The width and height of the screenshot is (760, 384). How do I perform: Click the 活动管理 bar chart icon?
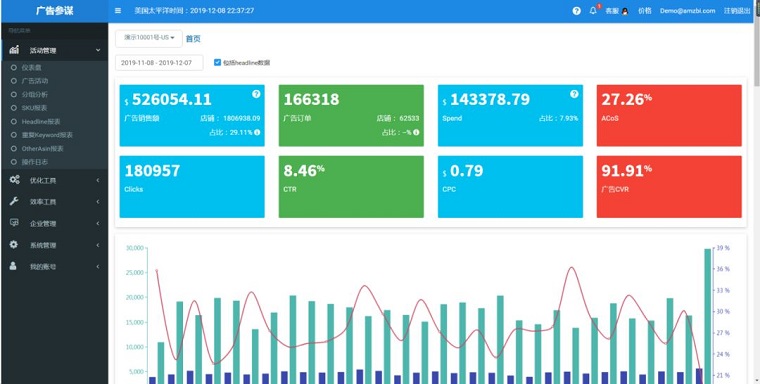(x=14, y=50)
